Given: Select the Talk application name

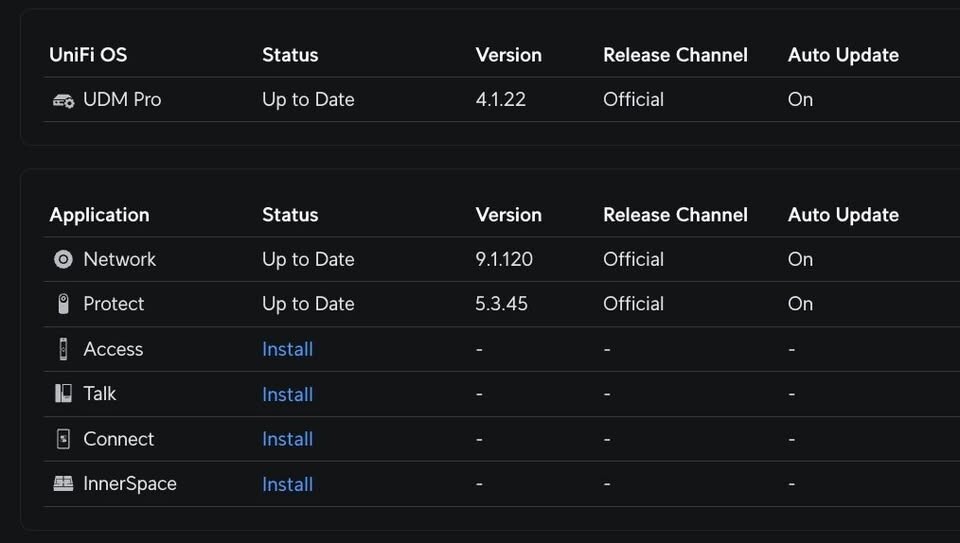Looking at the screenshot, I should [99, 394].
